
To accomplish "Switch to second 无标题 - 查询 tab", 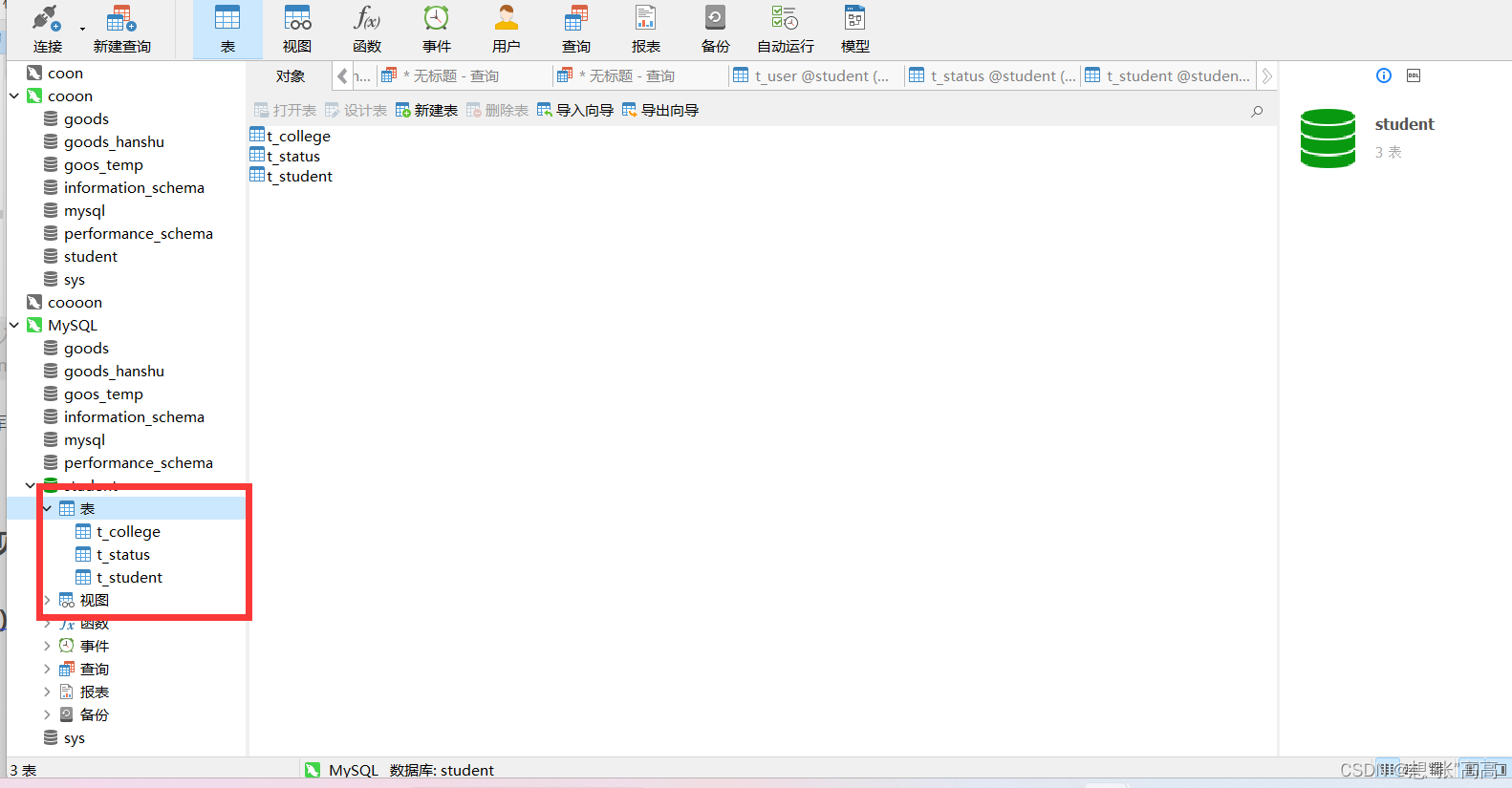I will click(x=639, y=75).
